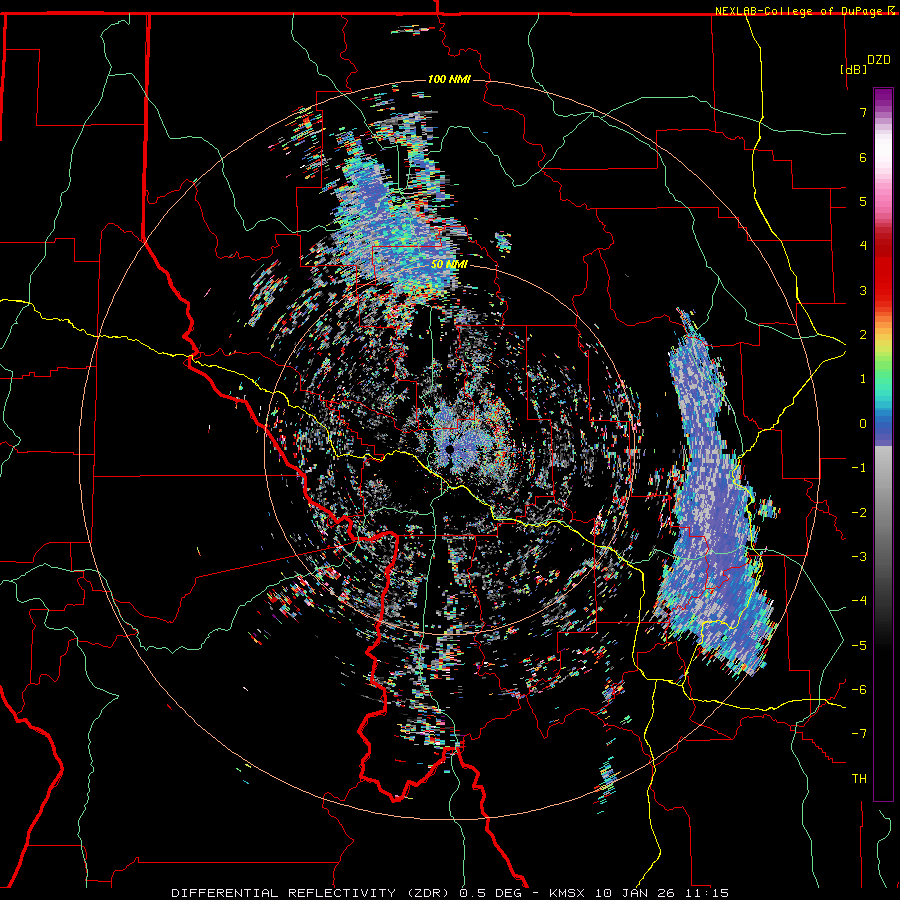
Task: Click the TH threshold label in legend
Action: coord(859,779)
